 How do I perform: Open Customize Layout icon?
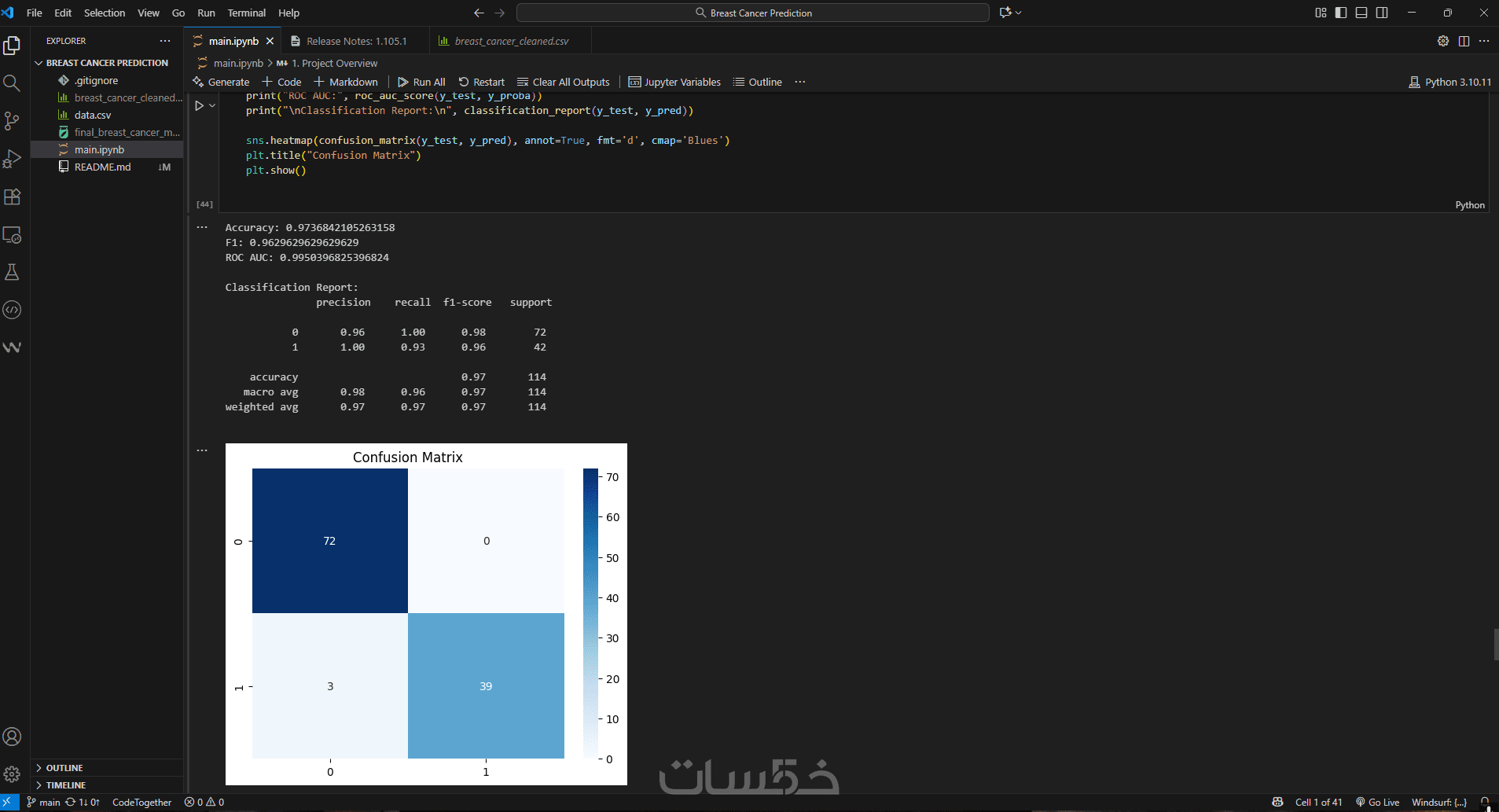(x=1321, y=13)
